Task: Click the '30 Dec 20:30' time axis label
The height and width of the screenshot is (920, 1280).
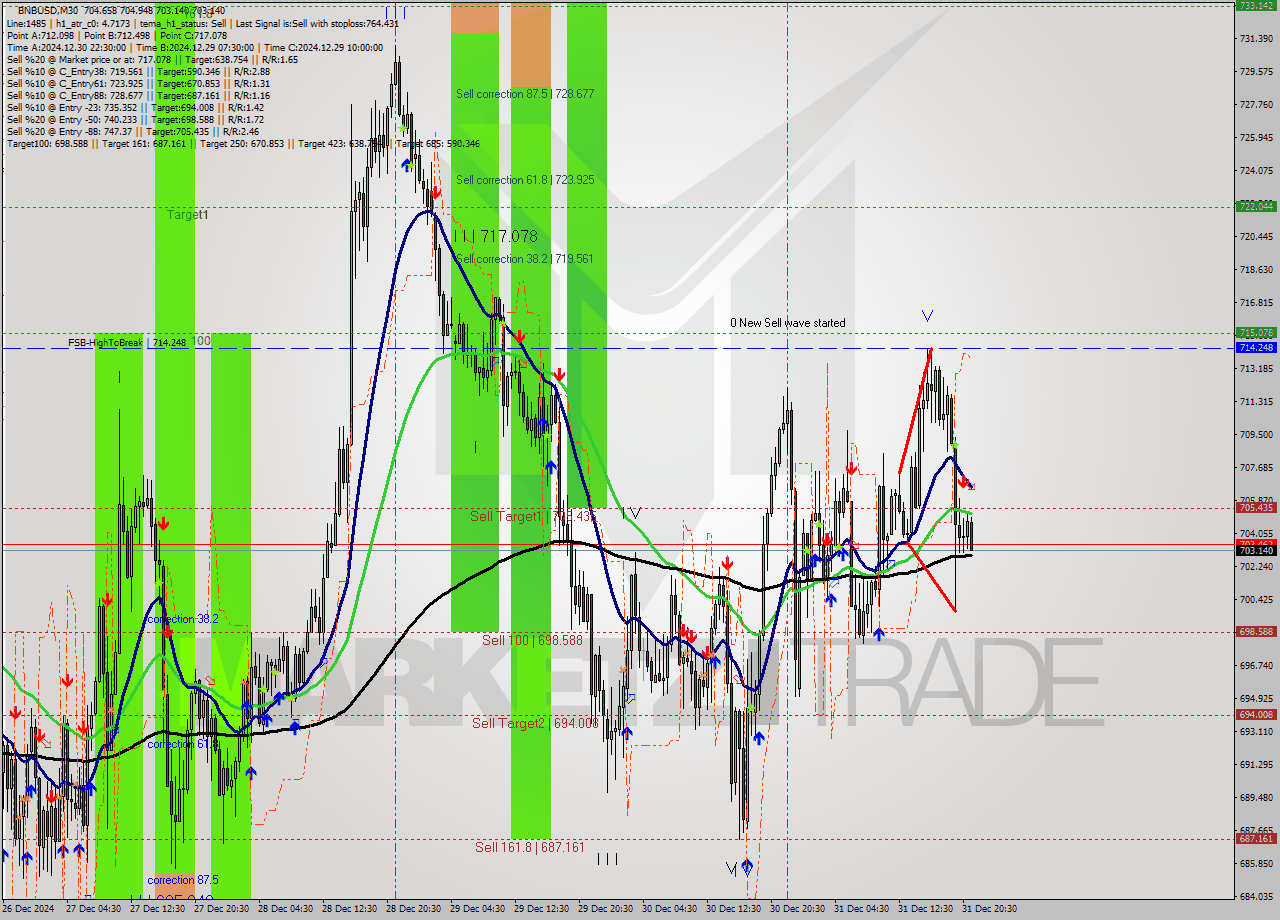Action: click(797, 909)
